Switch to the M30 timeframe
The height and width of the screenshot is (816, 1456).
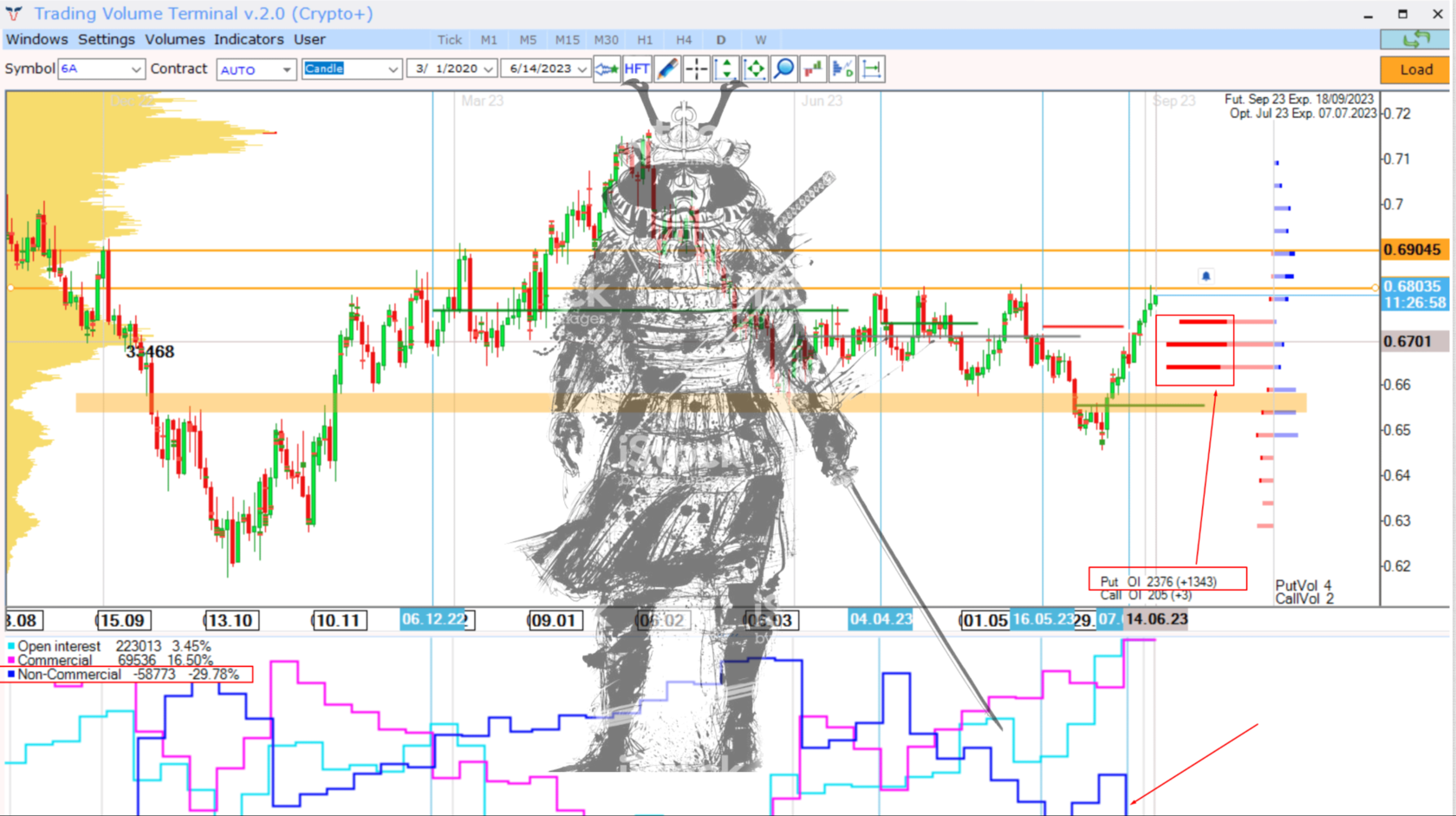pos(607,40)
